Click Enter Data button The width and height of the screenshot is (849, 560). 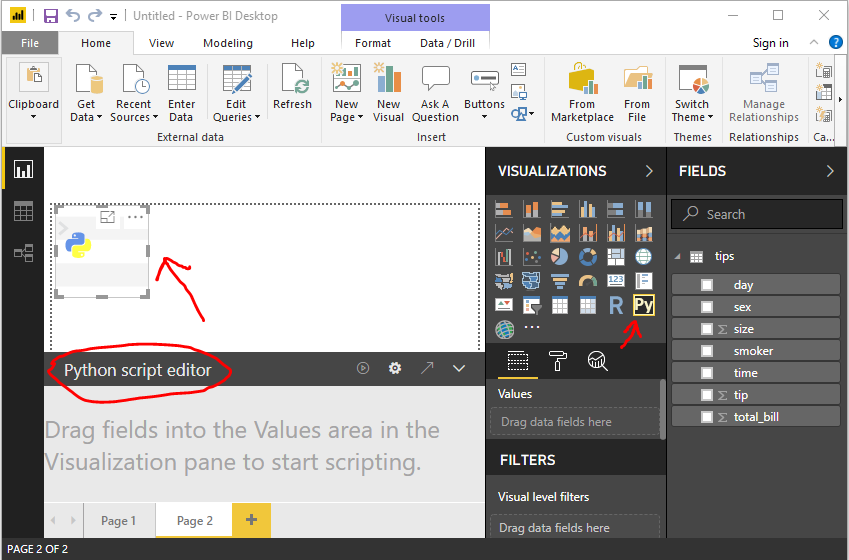(x=181, y=93)
